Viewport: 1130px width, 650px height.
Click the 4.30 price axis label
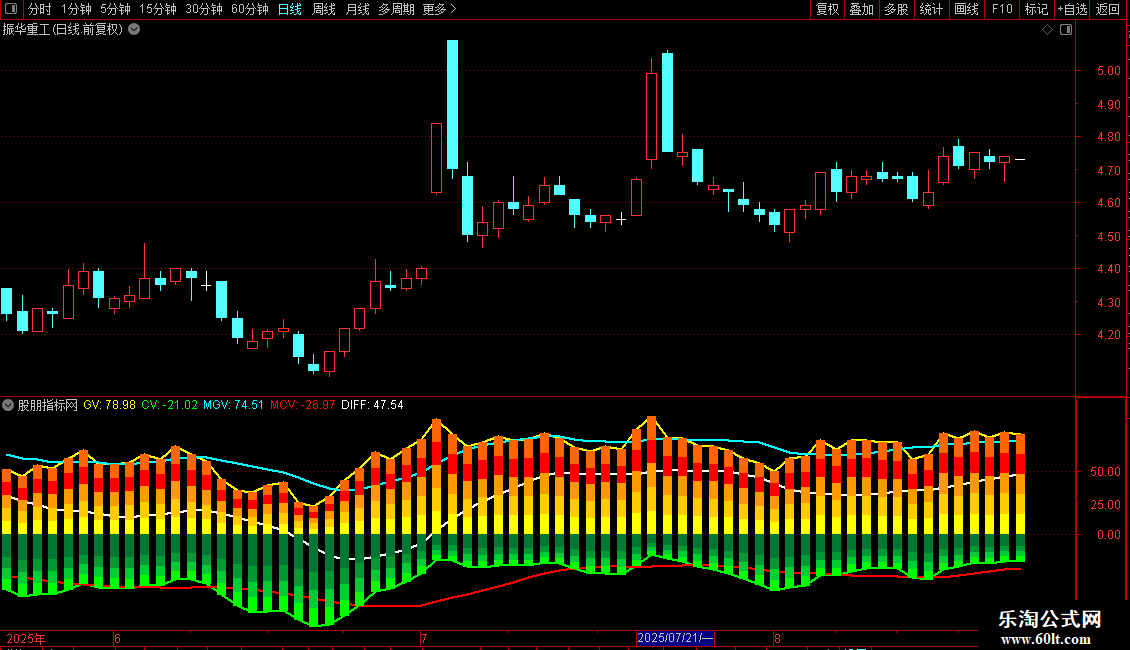click(1108, 303)
